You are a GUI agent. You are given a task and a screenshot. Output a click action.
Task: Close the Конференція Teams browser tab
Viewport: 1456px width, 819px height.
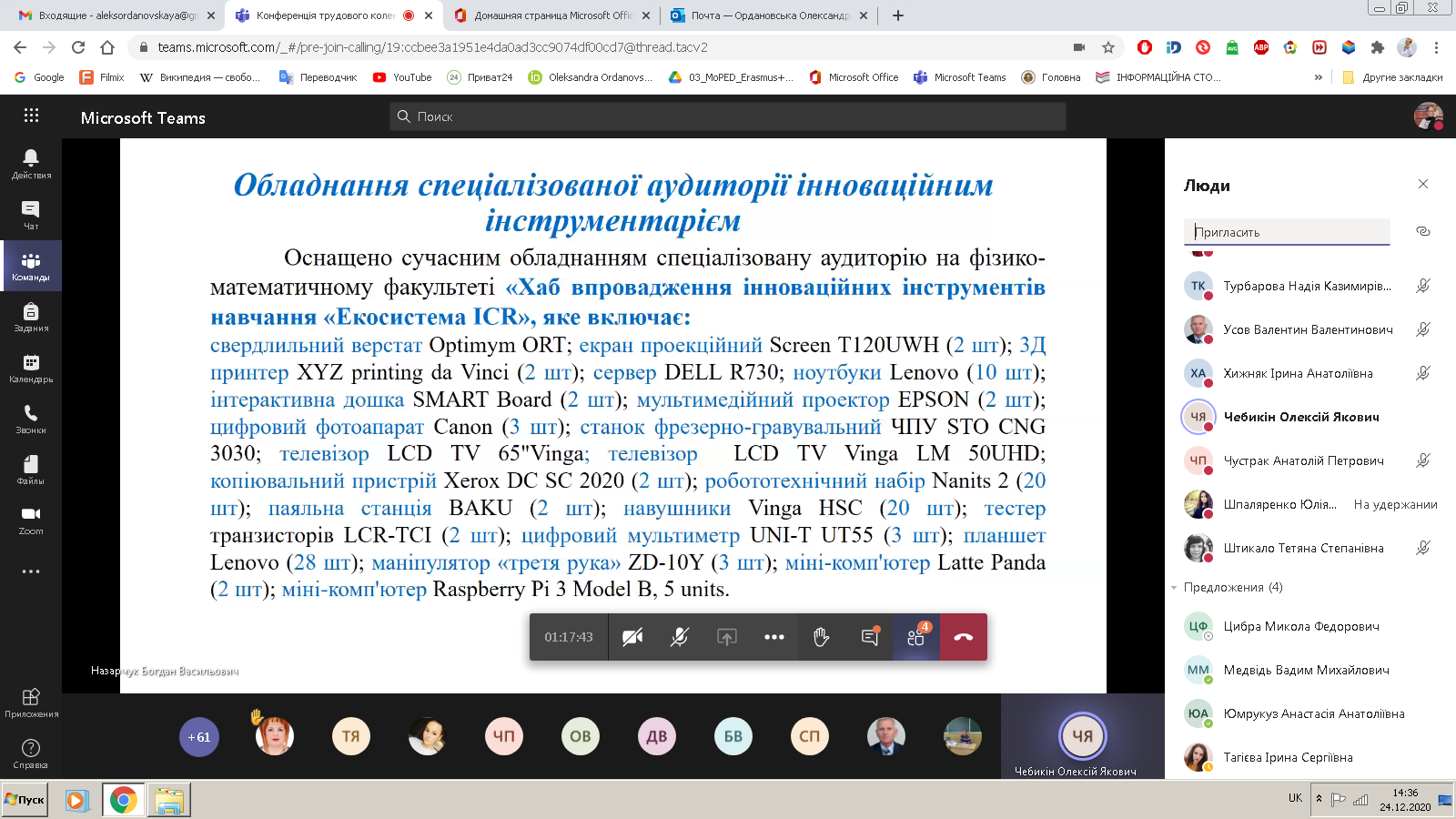(x=429, y=15)
